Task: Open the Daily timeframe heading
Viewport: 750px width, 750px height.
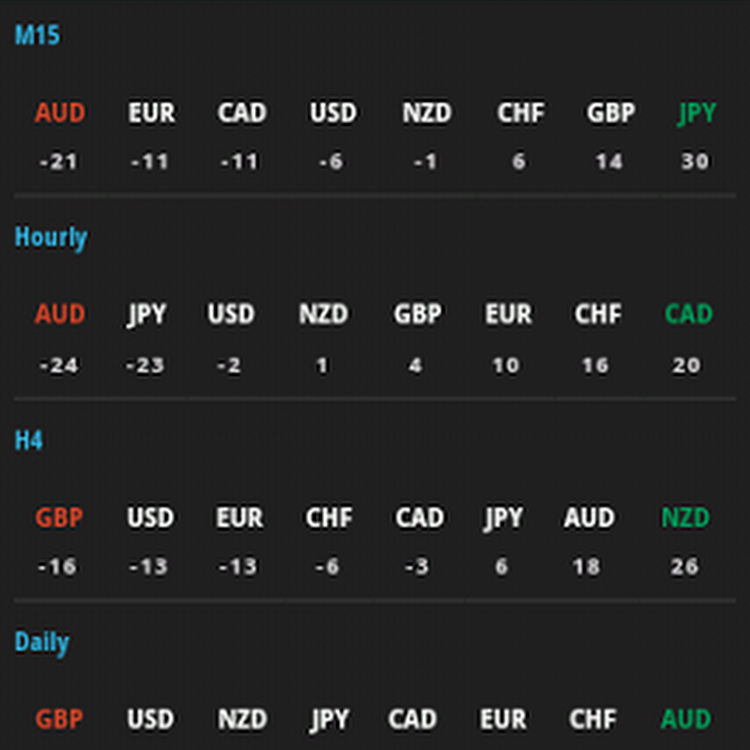Action: (x=41, y=643)
